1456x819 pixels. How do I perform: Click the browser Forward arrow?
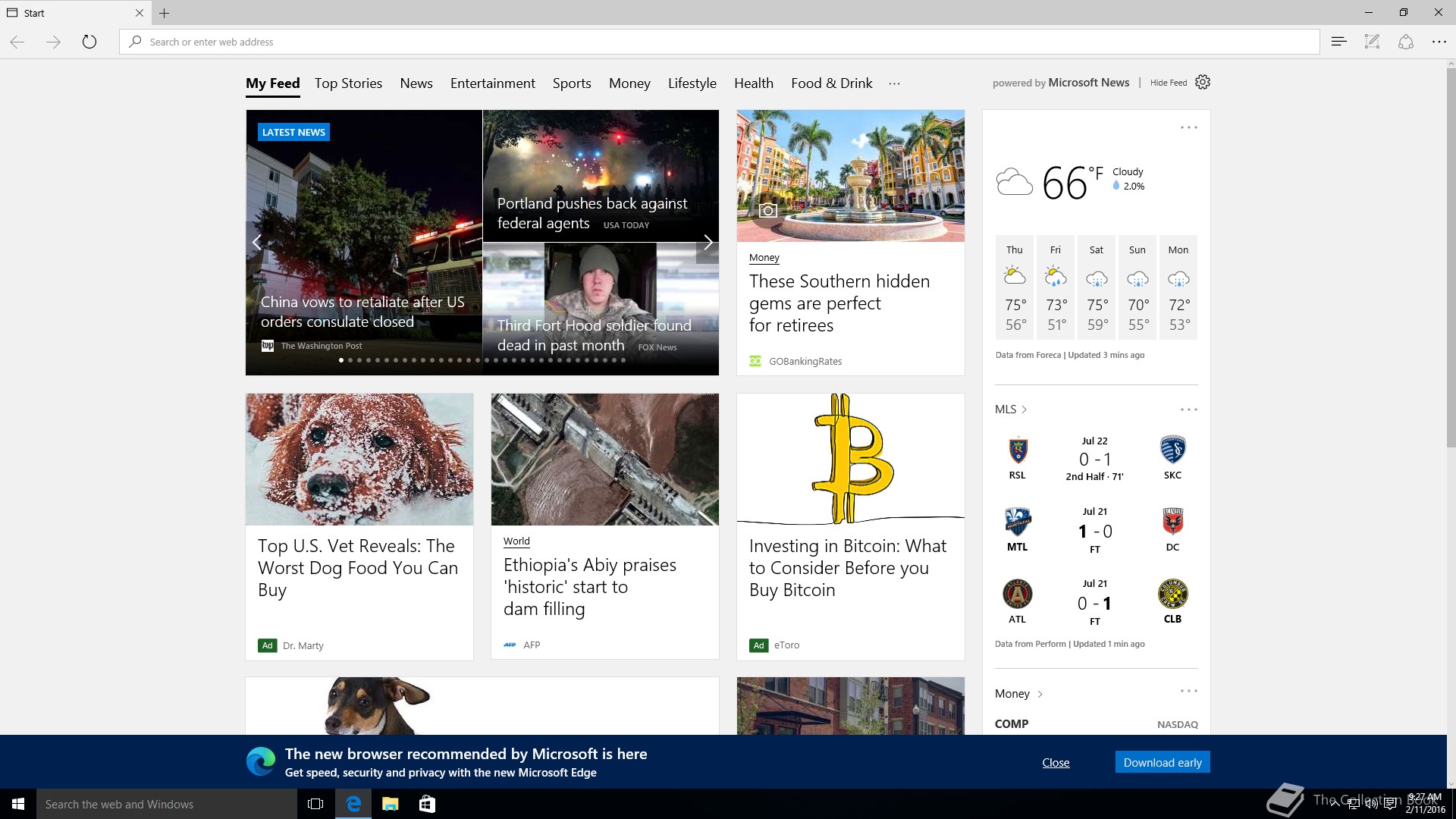[x=53, y=42]
